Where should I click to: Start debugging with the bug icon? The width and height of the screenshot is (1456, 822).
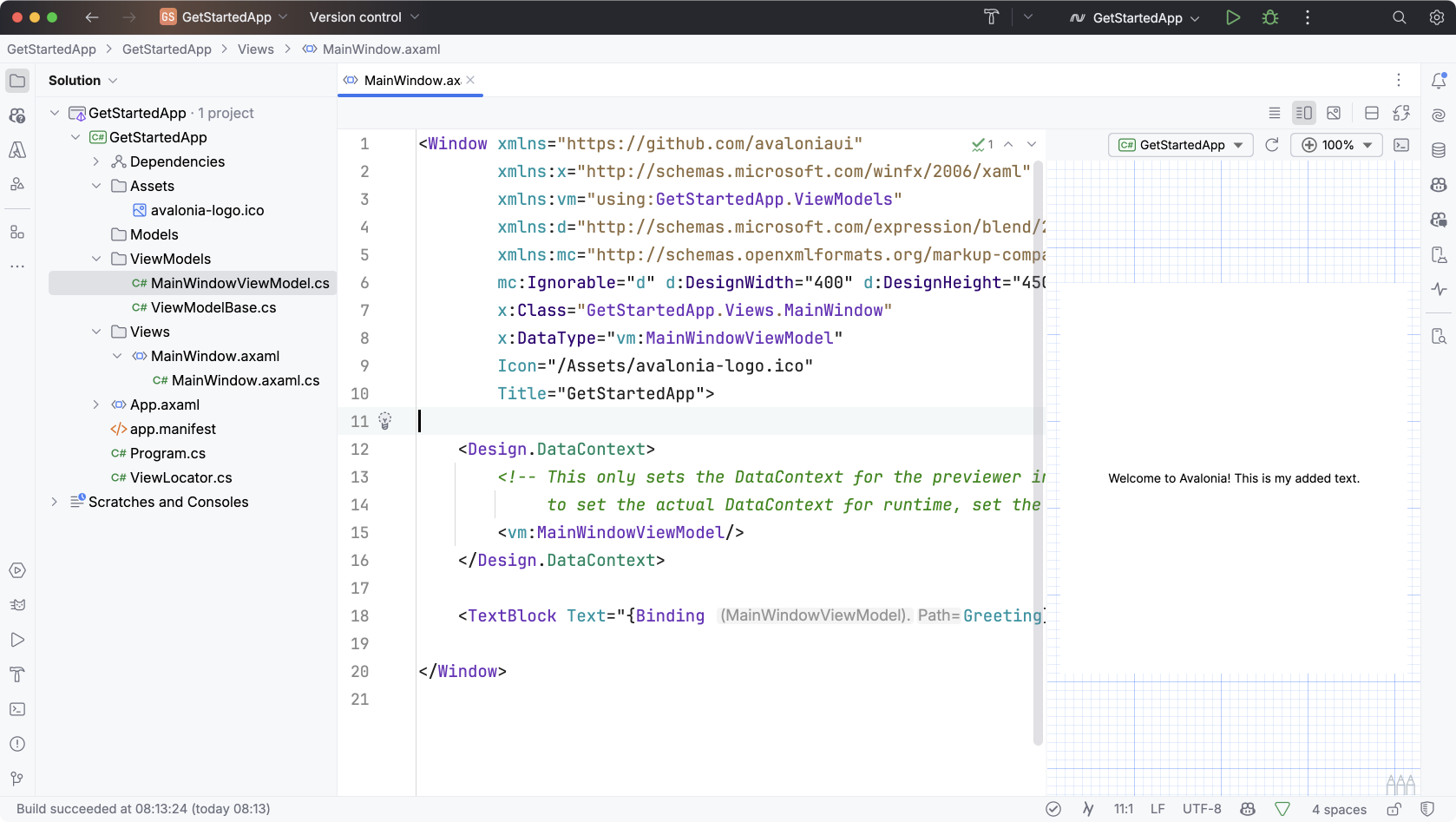click(x=1270, y=17)
